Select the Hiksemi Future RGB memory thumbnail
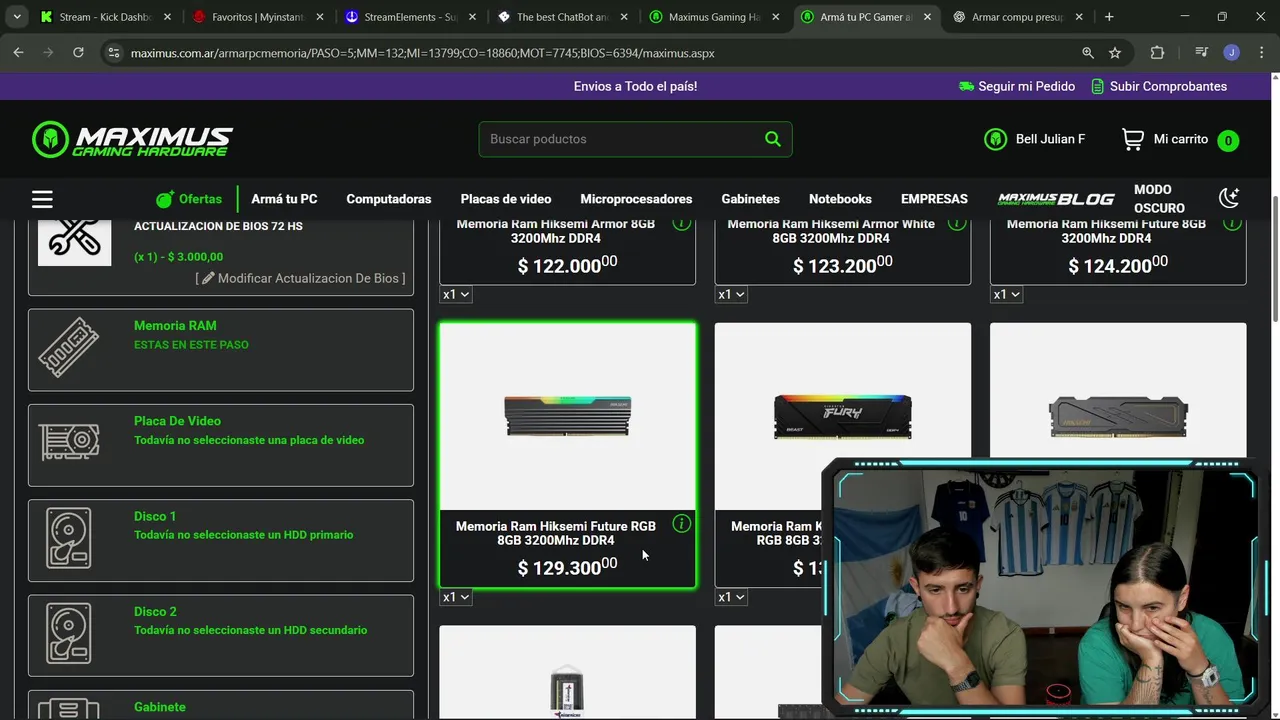 pos(567,416)
